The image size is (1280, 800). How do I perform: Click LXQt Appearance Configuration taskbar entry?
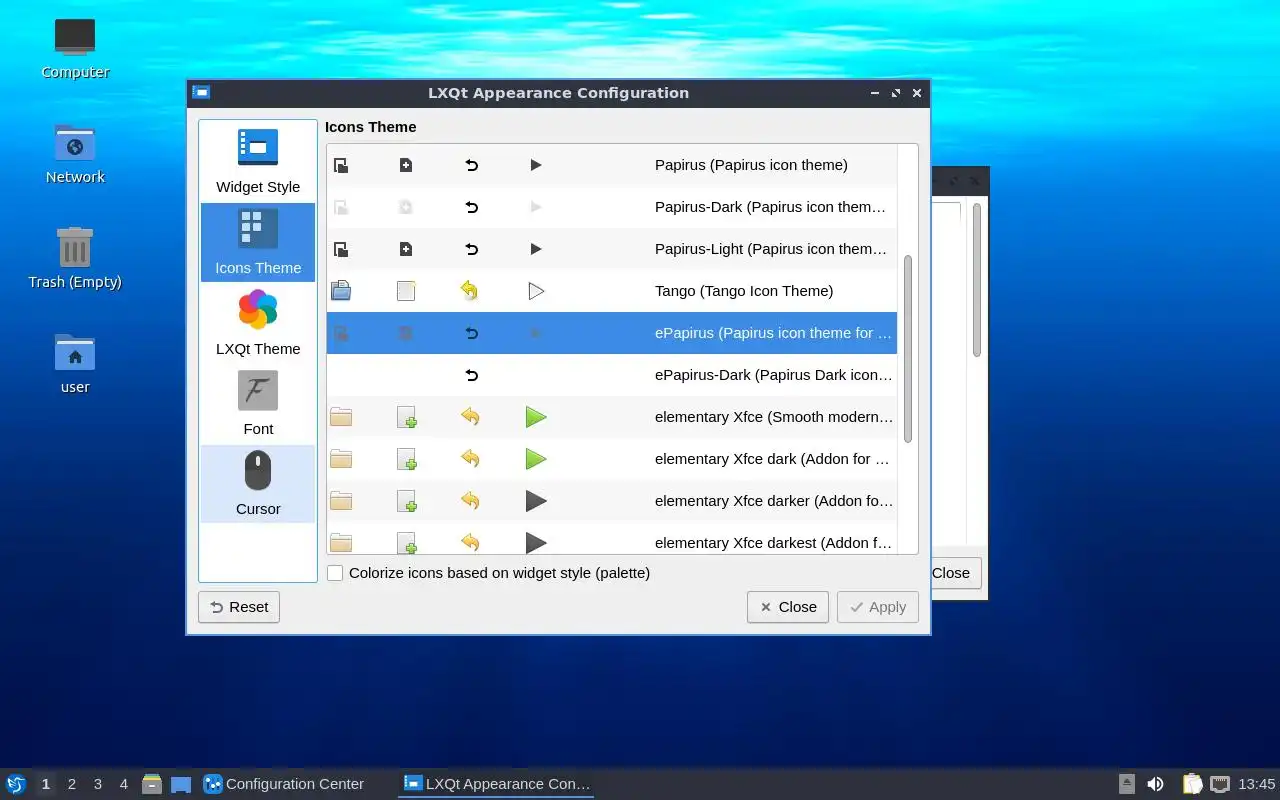tap(496, 784)
